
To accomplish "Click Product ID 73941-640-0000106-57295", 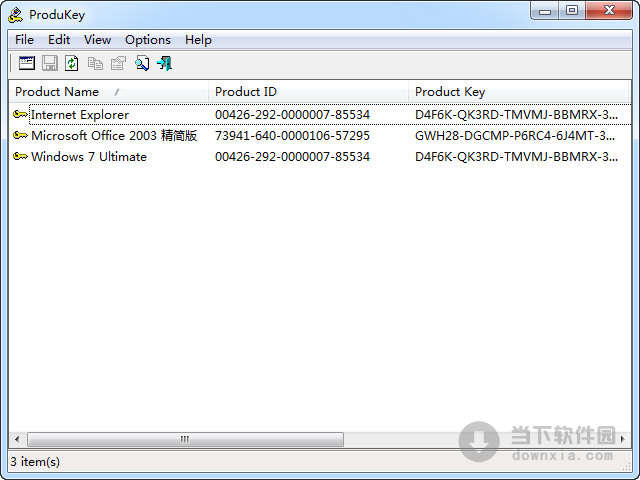I will point(292,135).
